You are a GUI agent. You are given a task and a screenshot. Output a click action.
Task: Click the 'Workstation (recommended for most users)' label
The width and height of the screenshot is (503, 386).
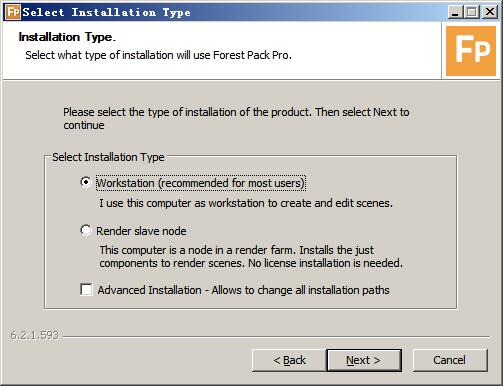pyautogui.click(x=201, y=183)
